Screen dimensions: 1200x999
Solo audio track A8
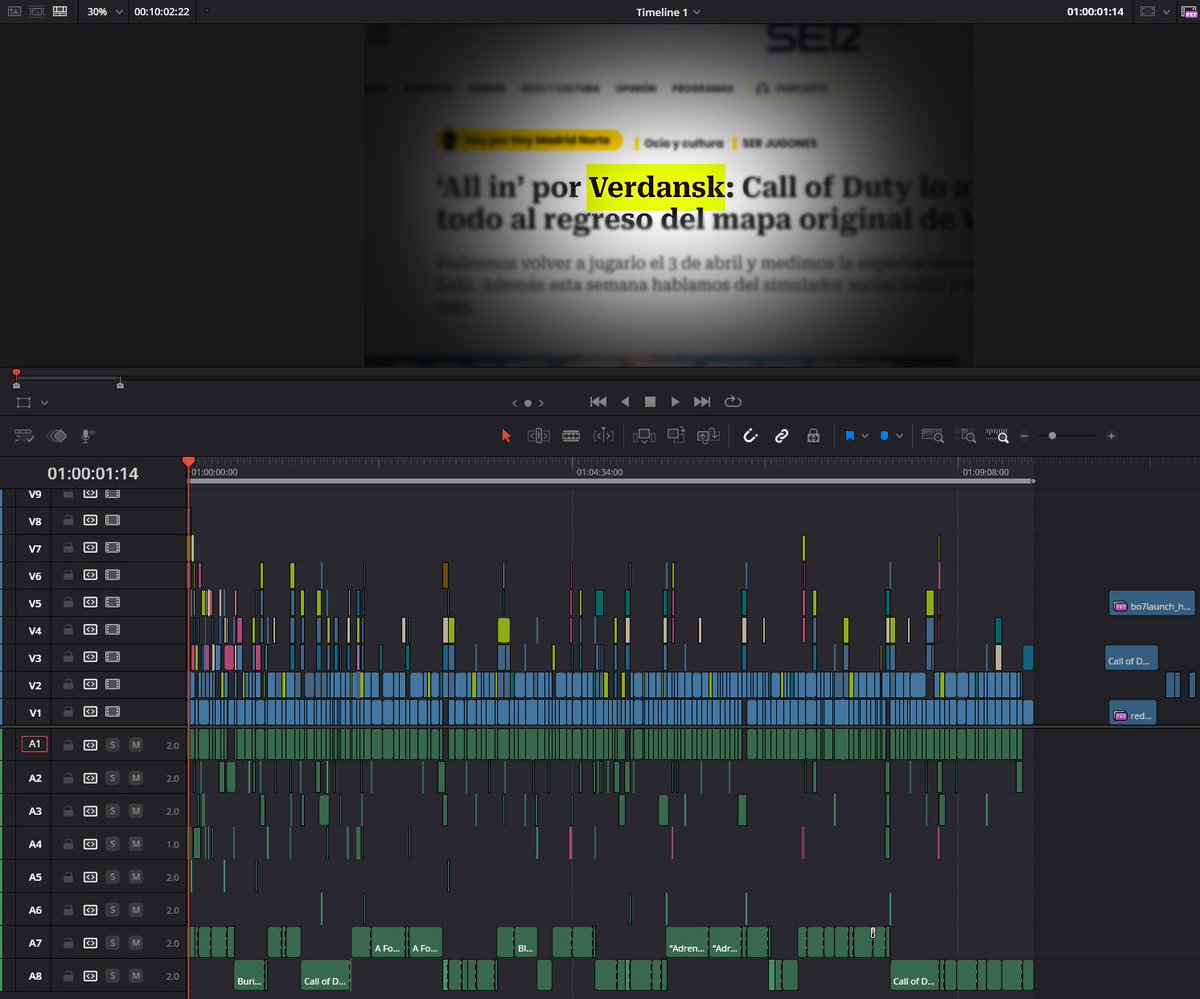(x=112, y=976)
